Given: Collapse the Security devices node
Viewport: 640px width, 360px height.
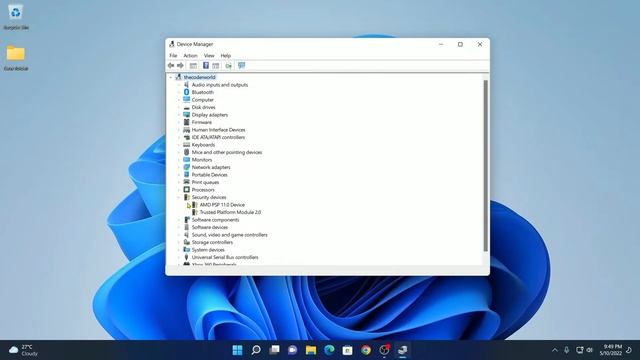Looking at the screenshot, I should (179, 197).
